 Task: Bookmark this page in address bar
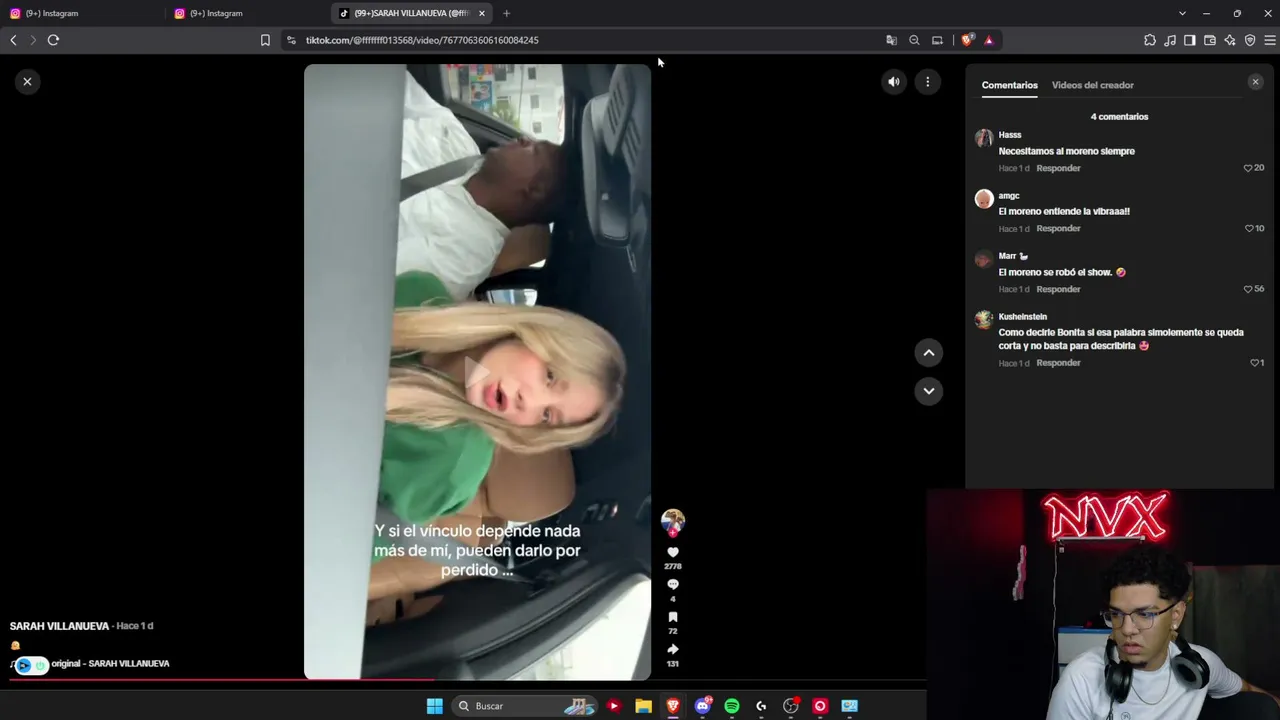265,40
